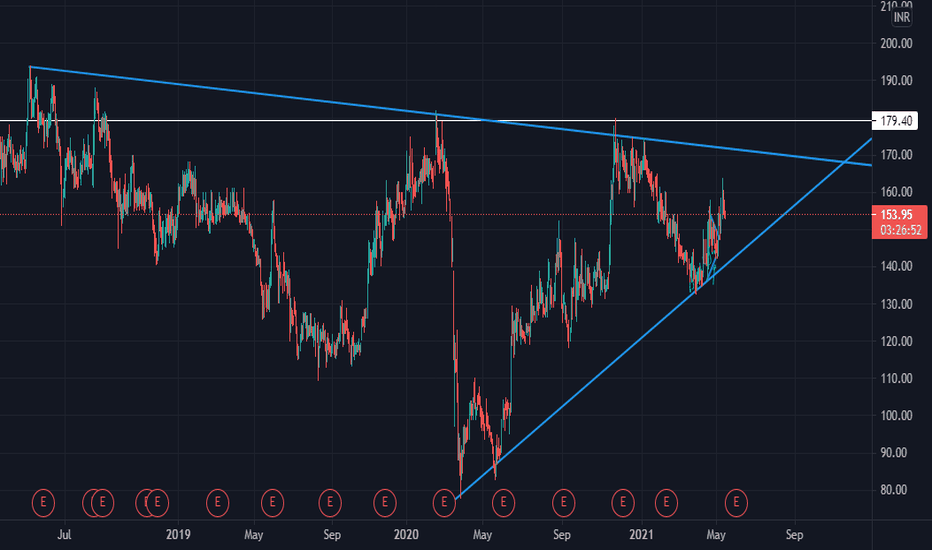Image resolution: width=932 pixels, height=550 pixels.
Task: Click the 2020 label on time axis
Action: (x=406, y=535)
